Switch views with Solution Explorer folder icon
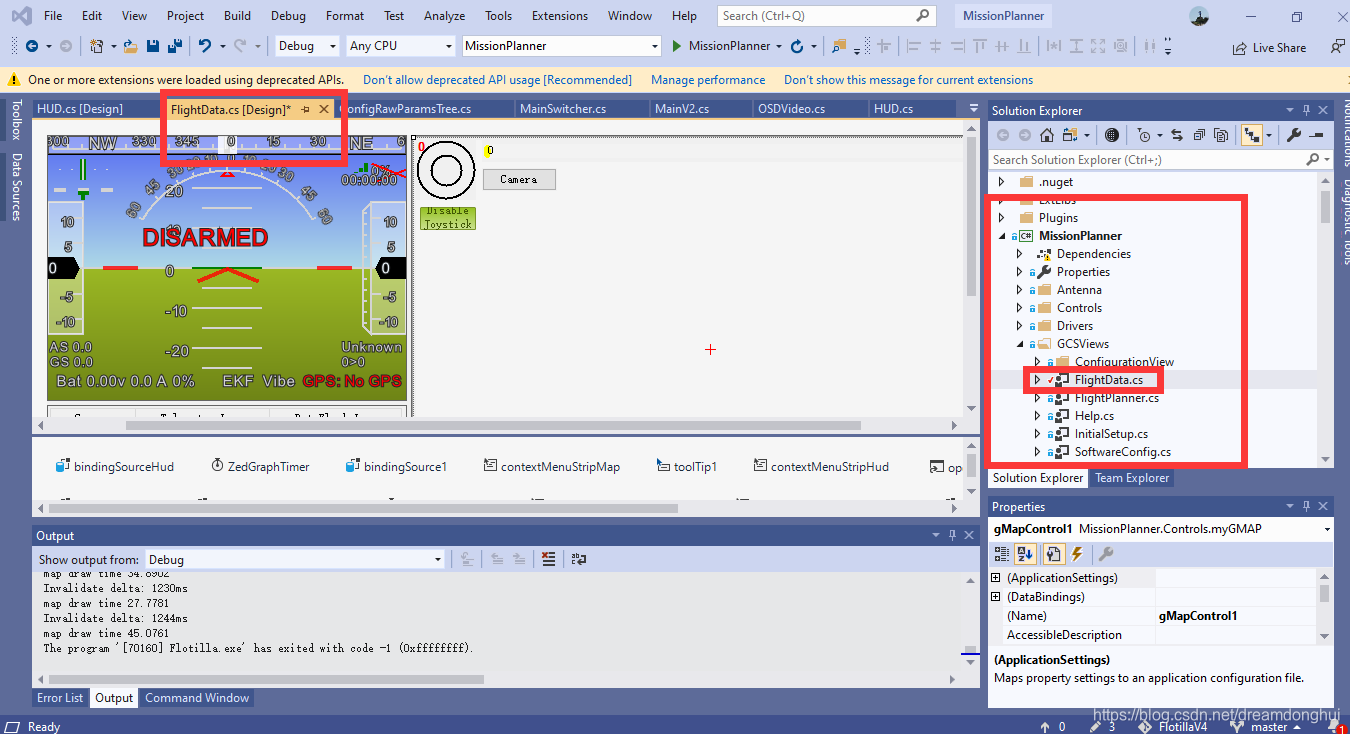This screenshot has height=734, width=1350. [1069, 135]
